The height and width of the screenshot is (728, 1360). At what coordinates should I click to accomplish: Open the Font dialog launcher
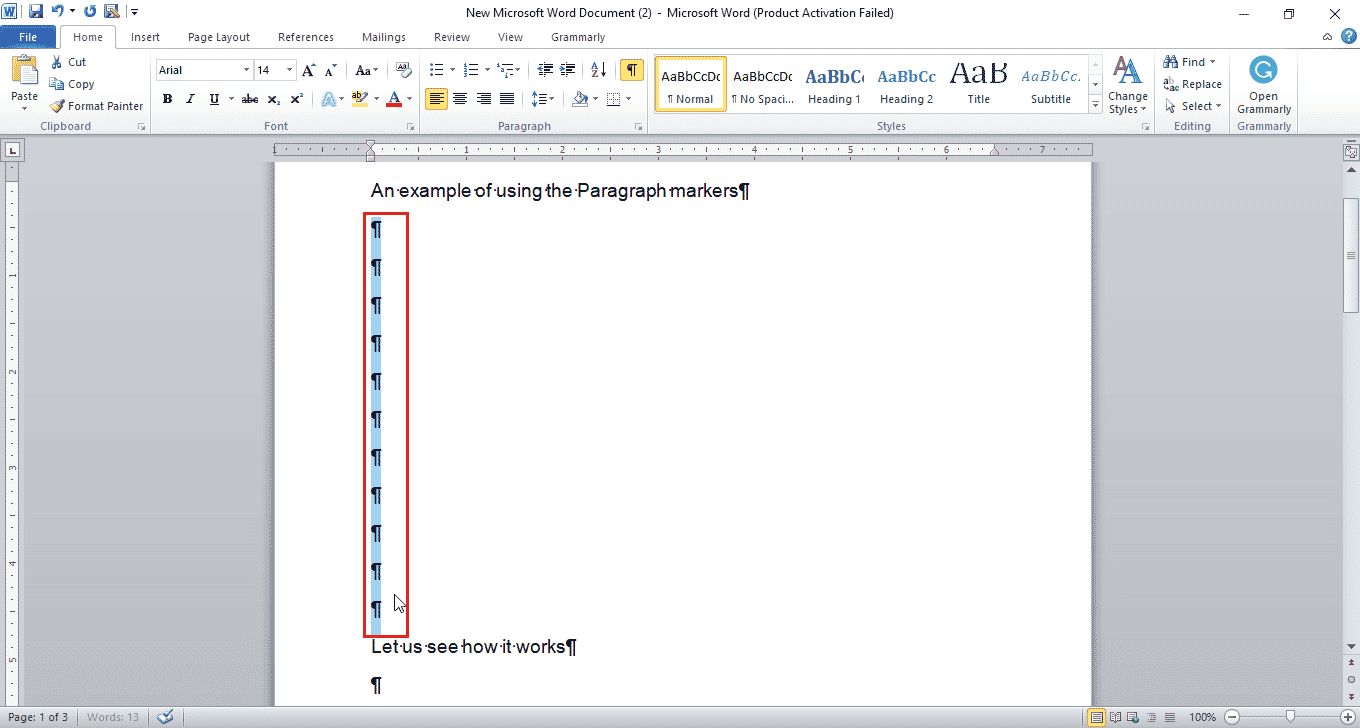pyautogui.click(x=410, y=127)
